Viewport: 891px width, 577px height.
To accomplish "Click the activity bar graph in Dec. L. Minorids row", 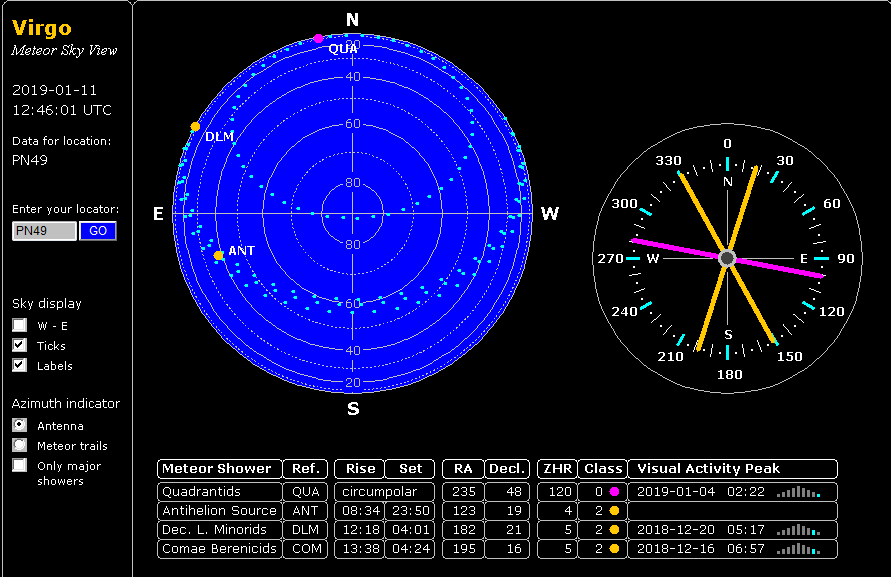I will coord(798,530).
